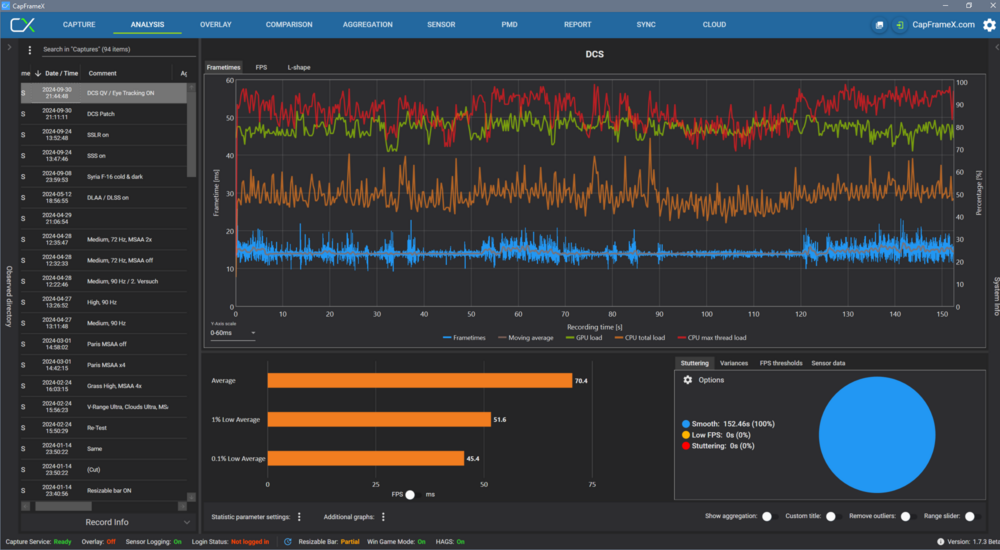Click the green login icon
This screenshot has height=550, width=1000.
(x=901, y=25)
